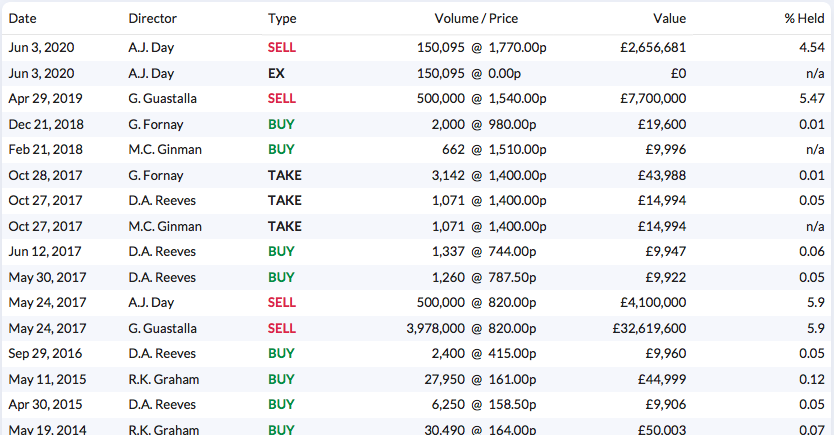Open G. Fornay in Dec 21, 2018 row
The height and width of the screenshot is (435, 834).
point(156,124)
